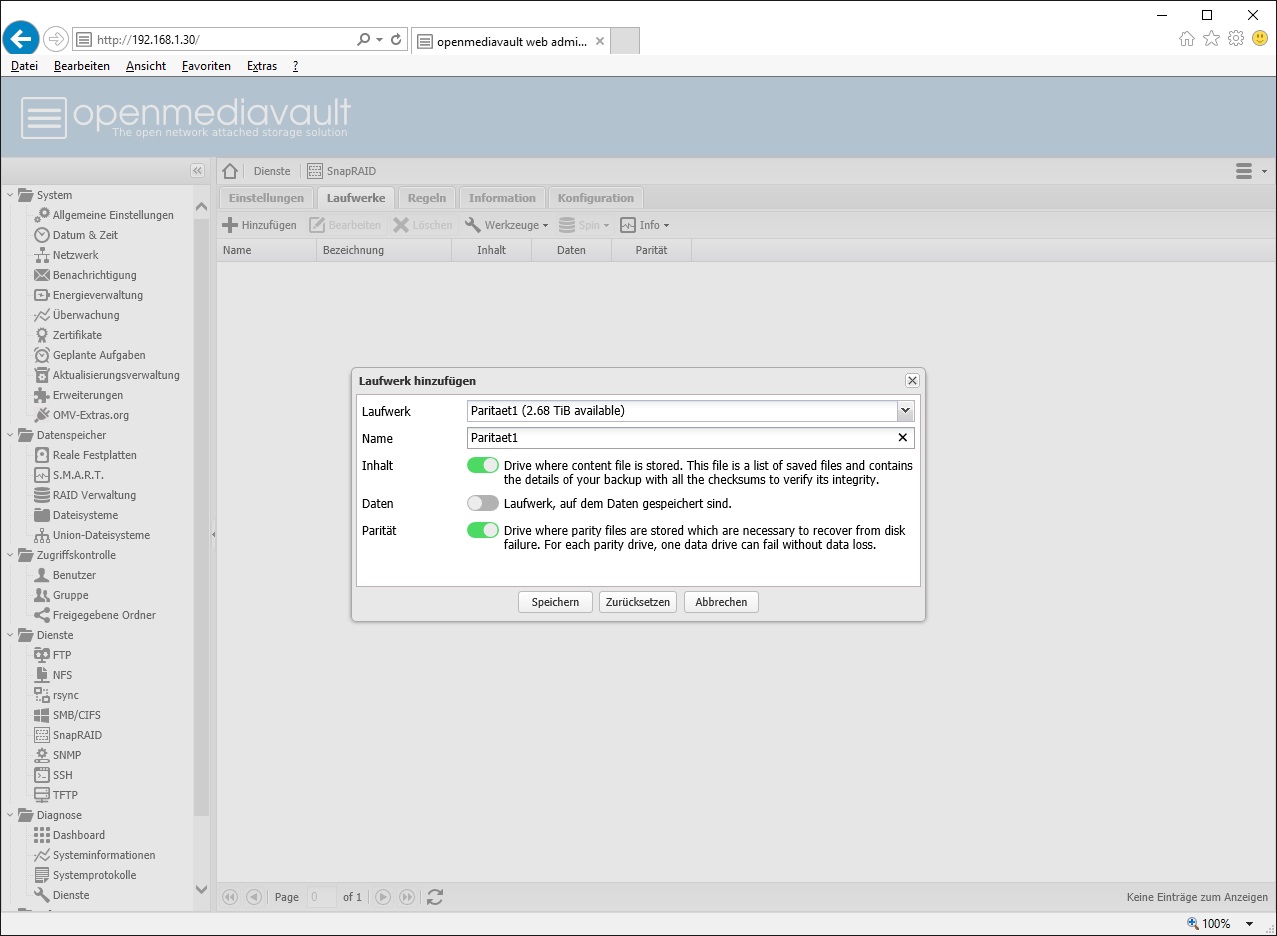Open the Datei browser menu
Screen dimensions: 1277x936
(x=24, y=66)
